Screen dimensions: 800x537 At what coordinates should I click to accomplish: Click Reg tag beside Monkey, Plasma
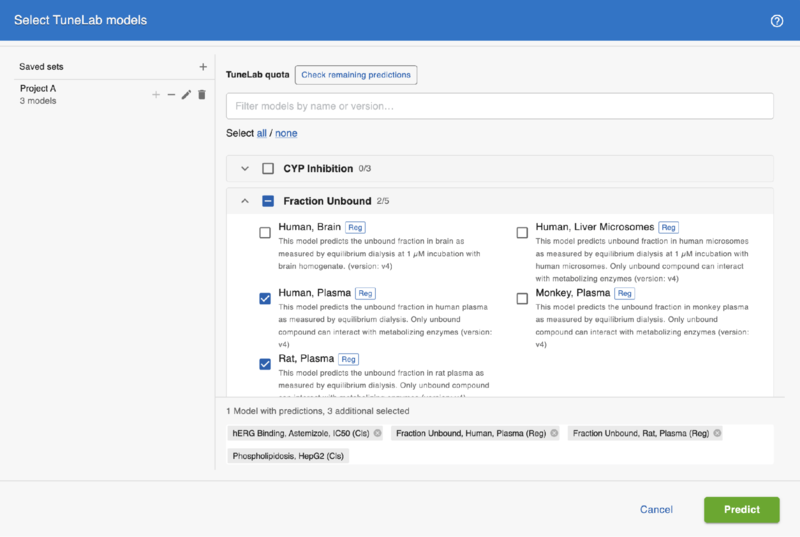click(624, 293)
